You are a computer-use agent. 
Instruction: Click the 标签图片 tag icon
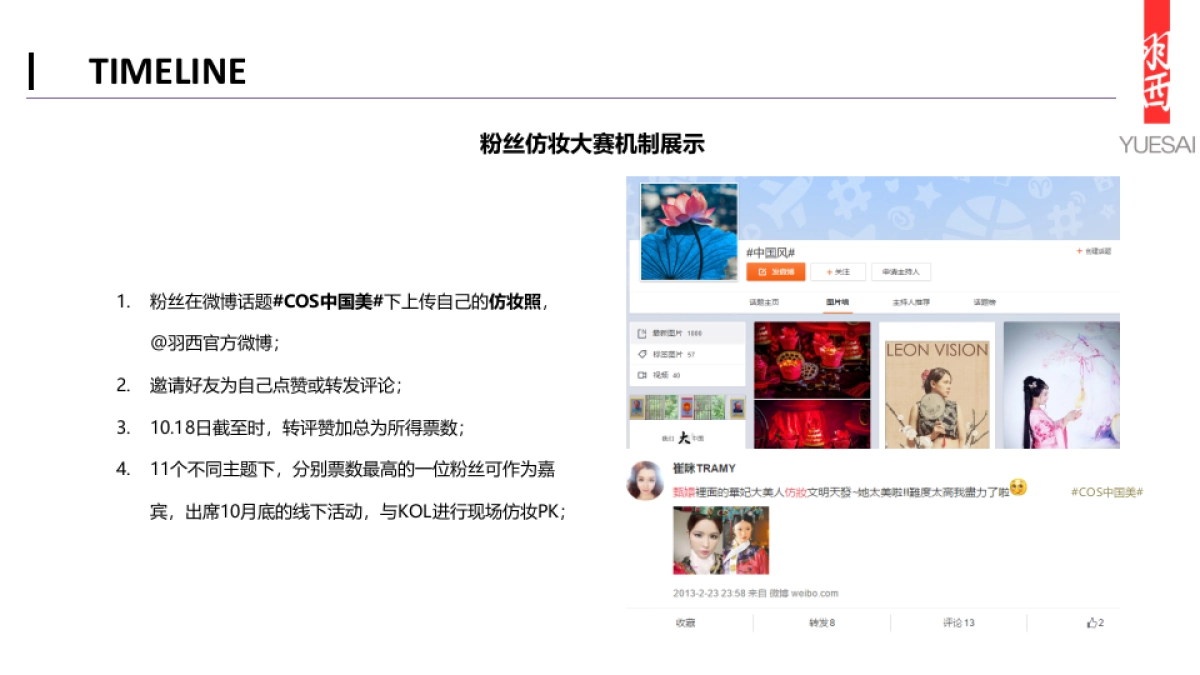point(640,353)
